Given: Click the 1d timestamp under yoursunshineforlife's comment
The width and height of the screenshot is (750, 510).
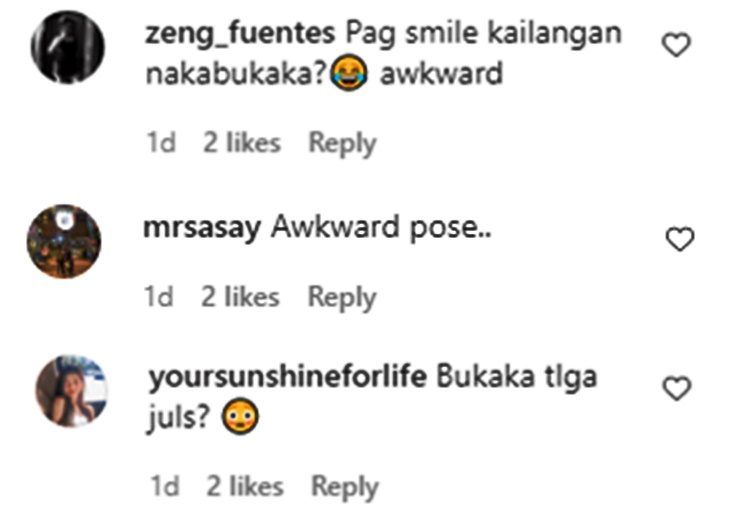Looking at the screenshot, I should [x=165, y=487].
